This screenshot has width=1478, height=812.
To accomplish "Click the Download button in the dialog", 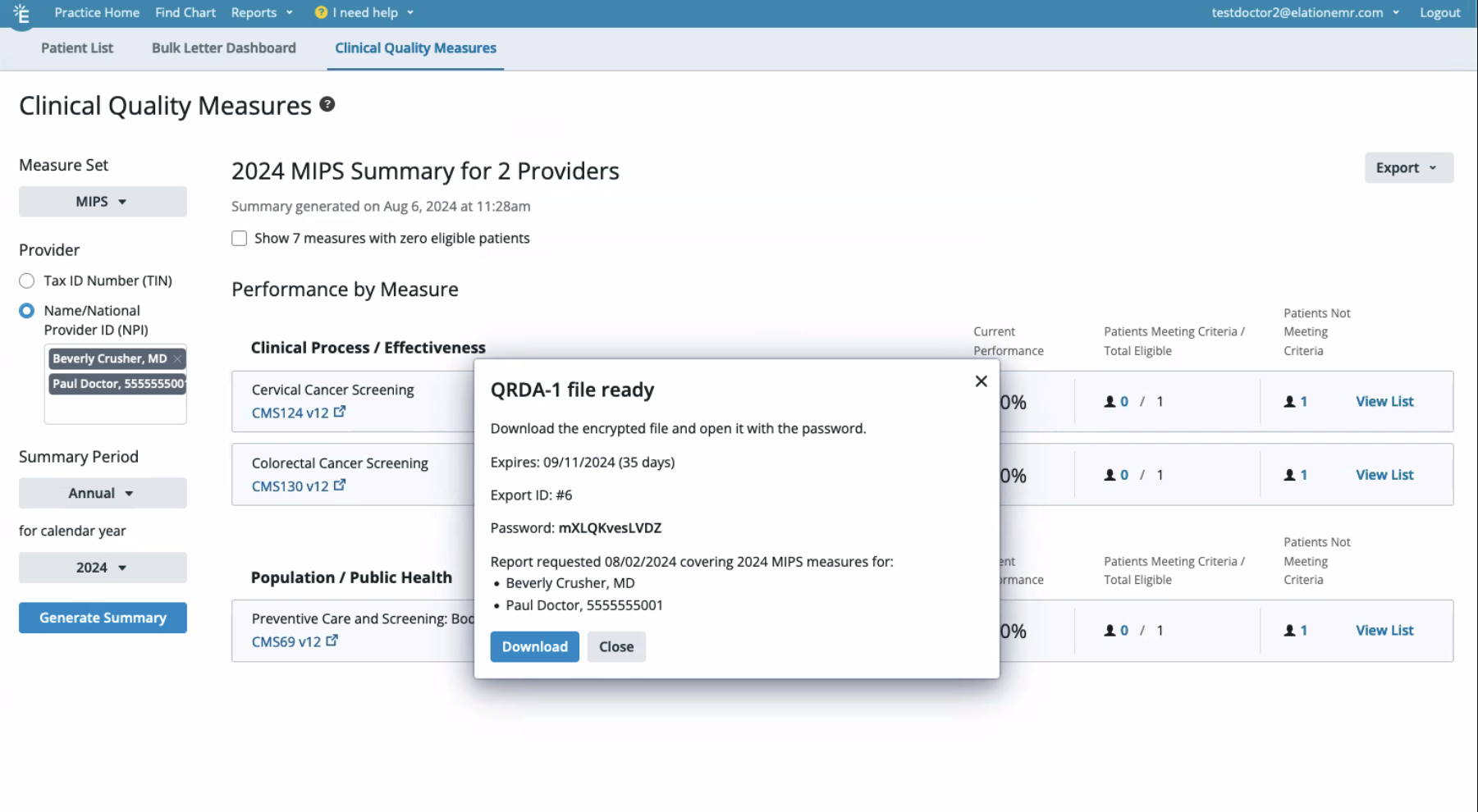I will point(534,646).
